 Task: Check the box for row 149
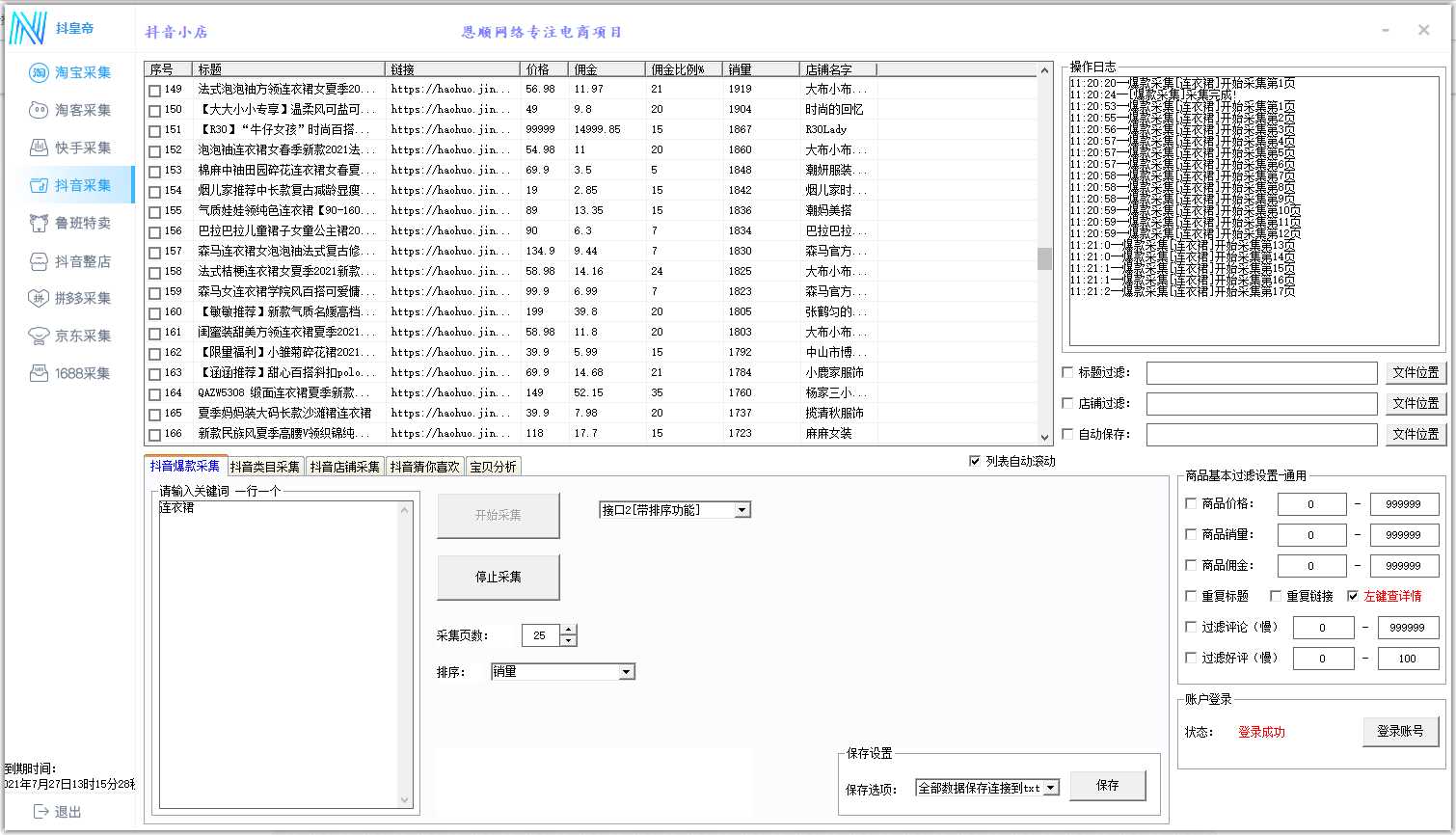[x=154, y=91]
